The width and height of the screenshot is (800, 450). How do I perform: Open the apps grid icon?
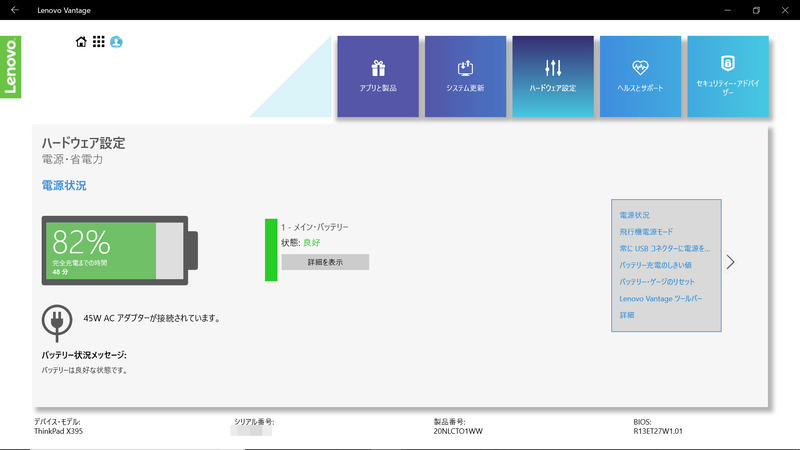[x=98, y=42]
